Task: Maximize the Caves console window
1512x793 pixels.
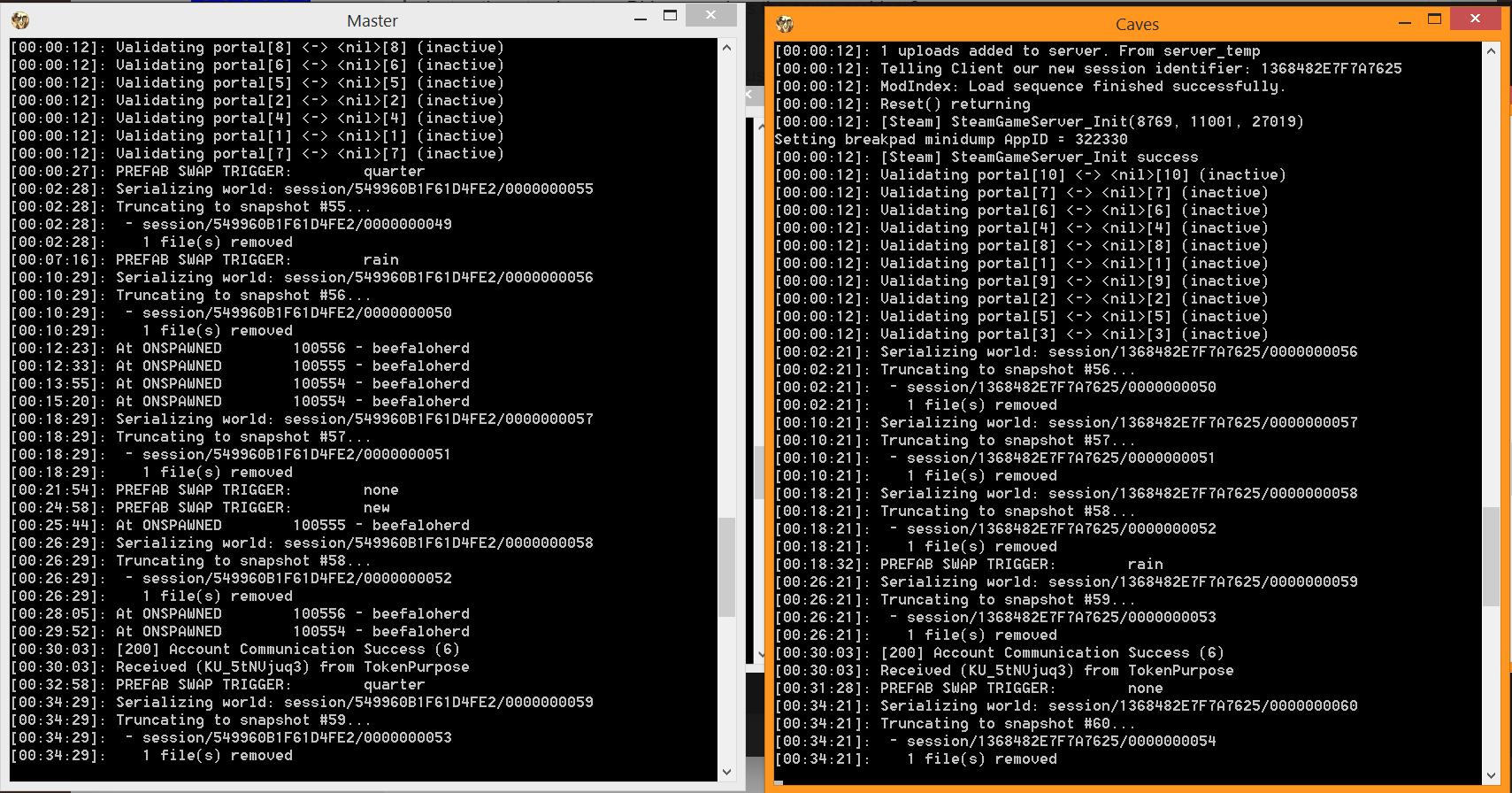Action: pos(1435,19)
